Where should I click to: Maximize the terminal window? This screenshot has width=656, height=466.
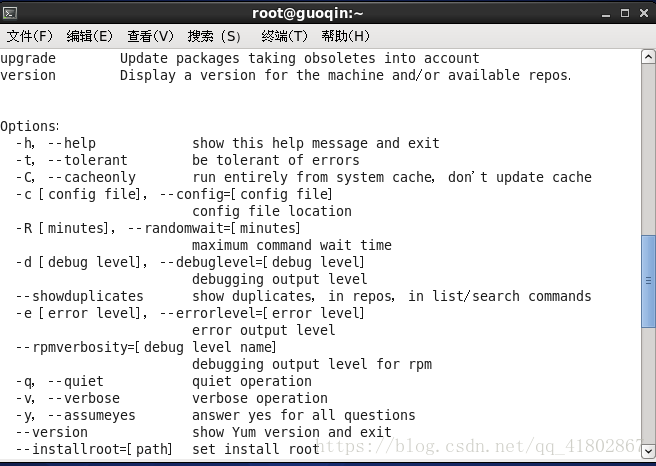[x=625, y=13]
